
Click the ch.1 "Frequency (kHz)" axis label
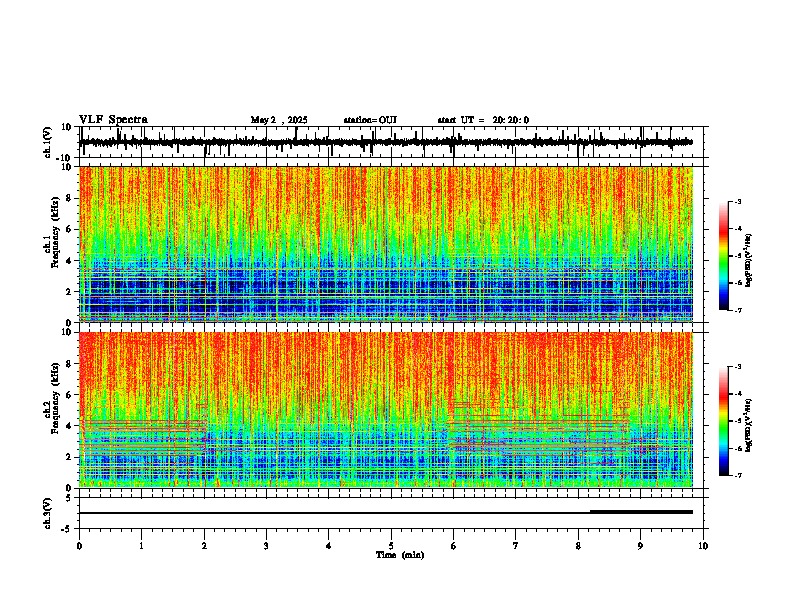(55, 233)
